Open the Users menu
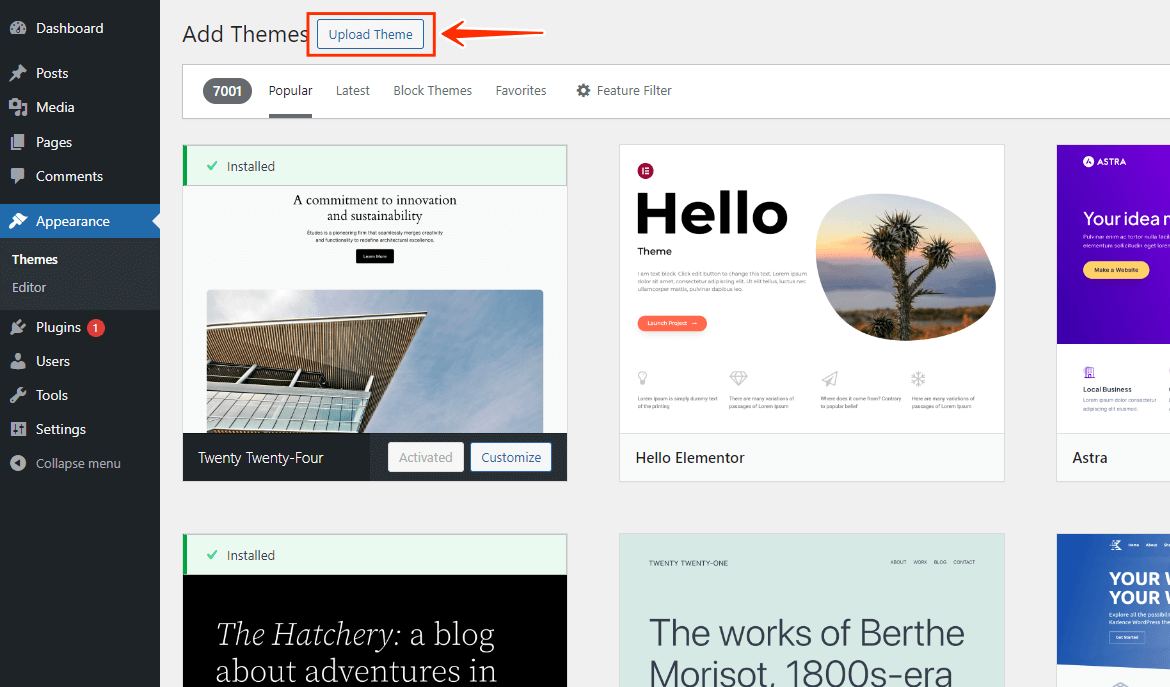The height and width of the screenshot is (687, 1170). coord(80,361)
